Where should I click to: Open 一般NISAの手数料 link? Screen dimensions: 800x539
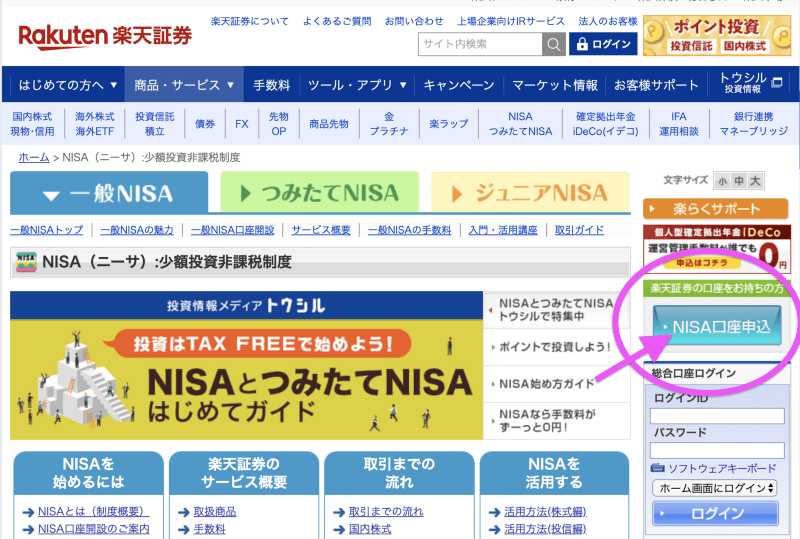pos(410,230)
